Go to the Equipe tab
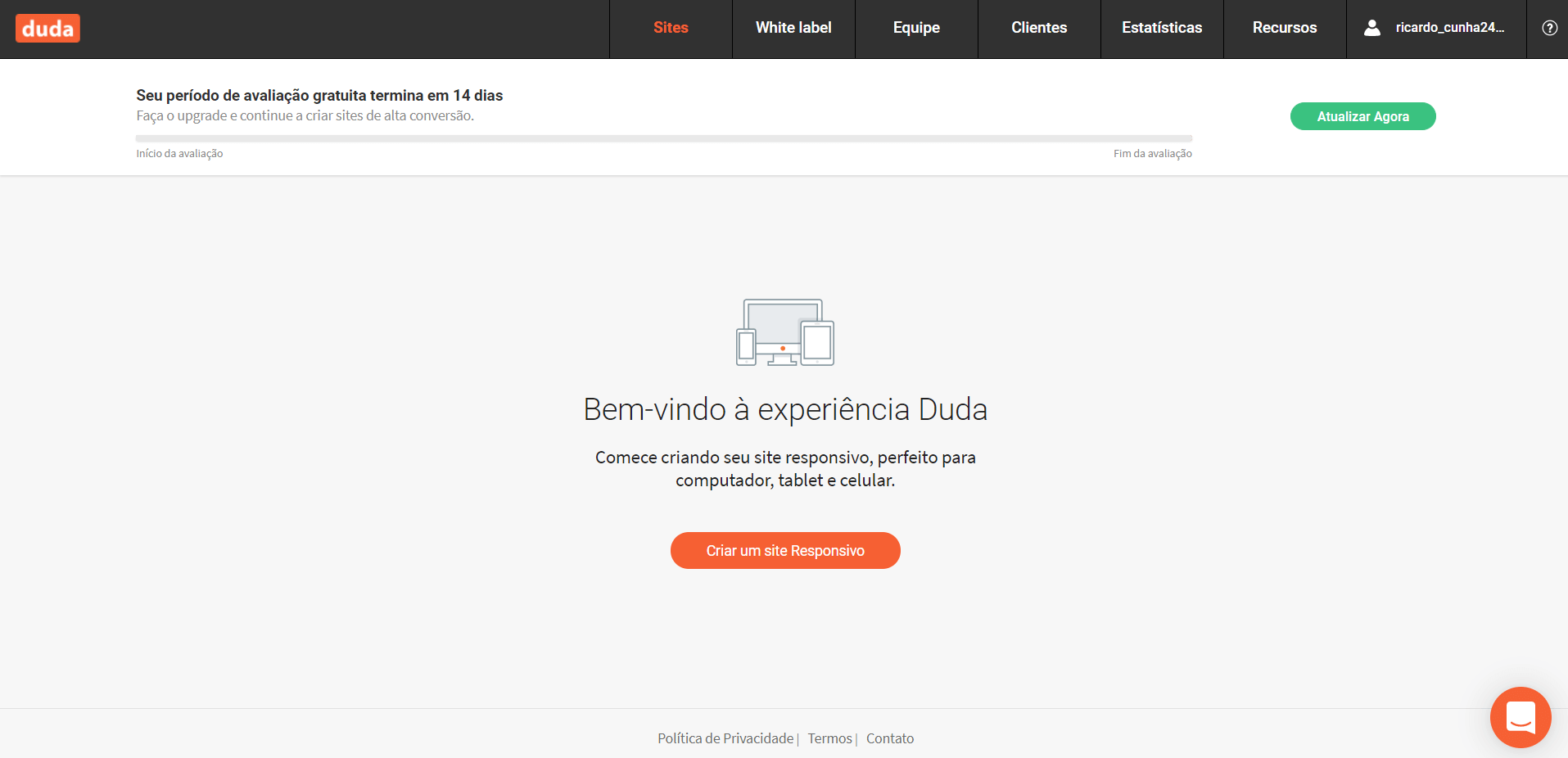The image size is (1568, 758). pos(916,28)
